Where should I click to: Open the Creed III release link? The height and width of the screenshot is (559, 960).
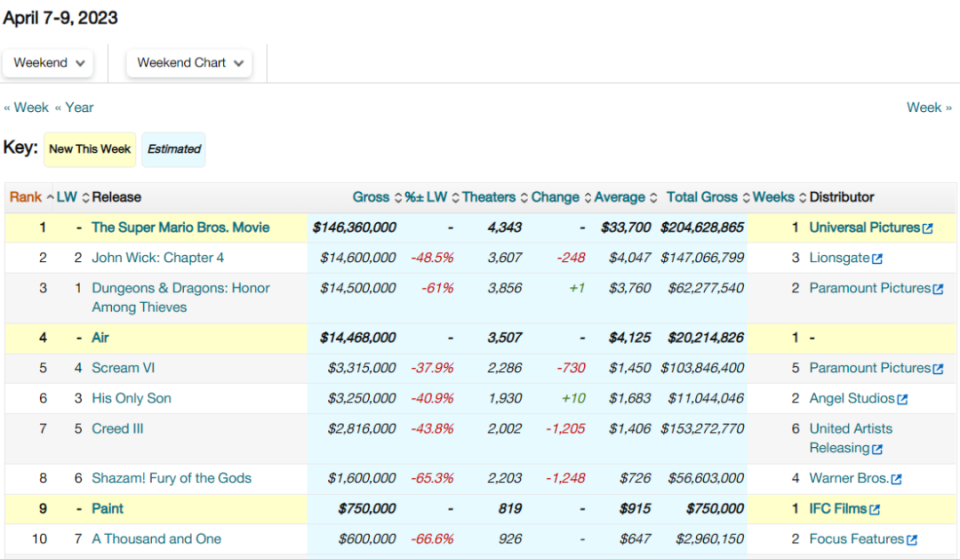pyautogui.click(x=118, y=429)
